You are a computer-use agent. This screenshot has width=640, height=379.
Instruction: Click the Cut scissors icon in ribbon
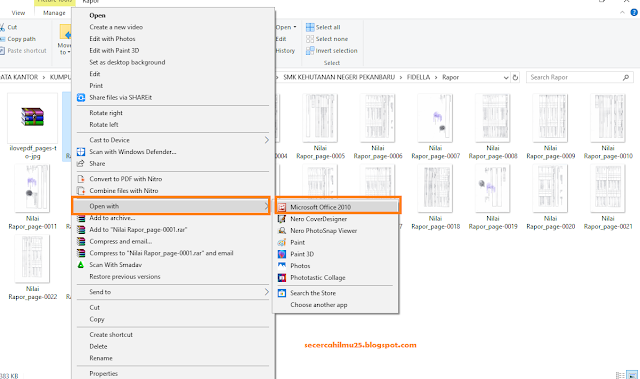pyautogui.click(x=2, y=27)
